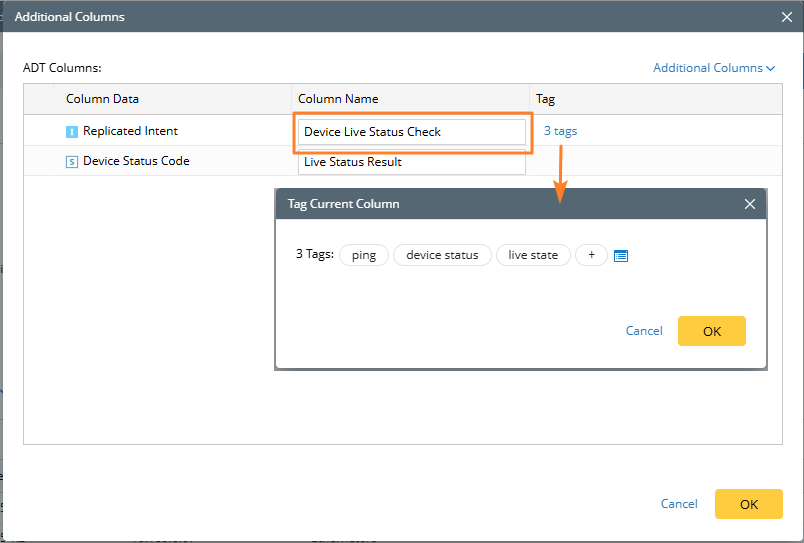Open the tag list icon beside the tags

[x=621, y=255]
